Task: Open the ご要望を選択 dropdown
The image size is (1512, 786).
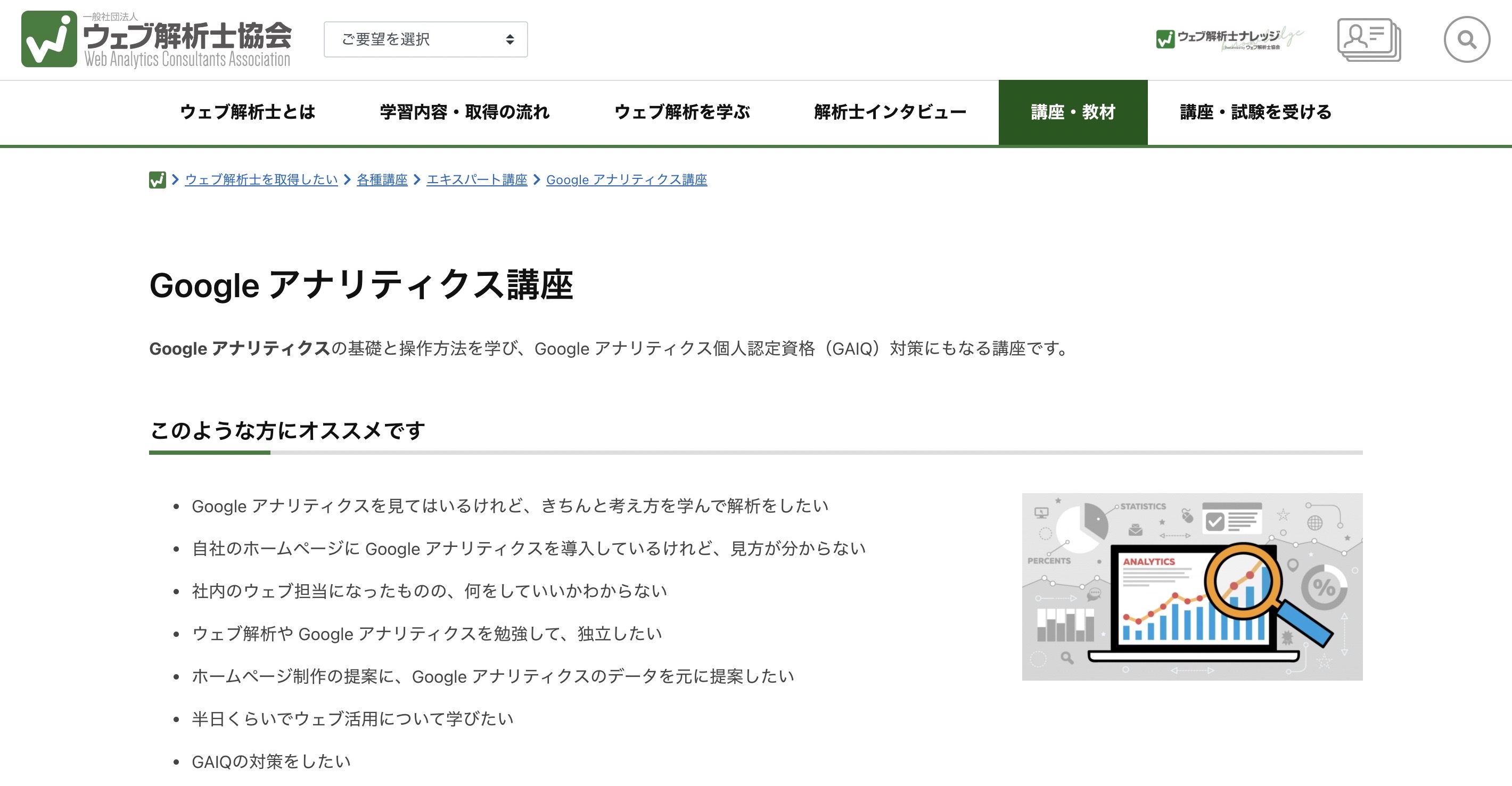Action: (x=425, y=39)
